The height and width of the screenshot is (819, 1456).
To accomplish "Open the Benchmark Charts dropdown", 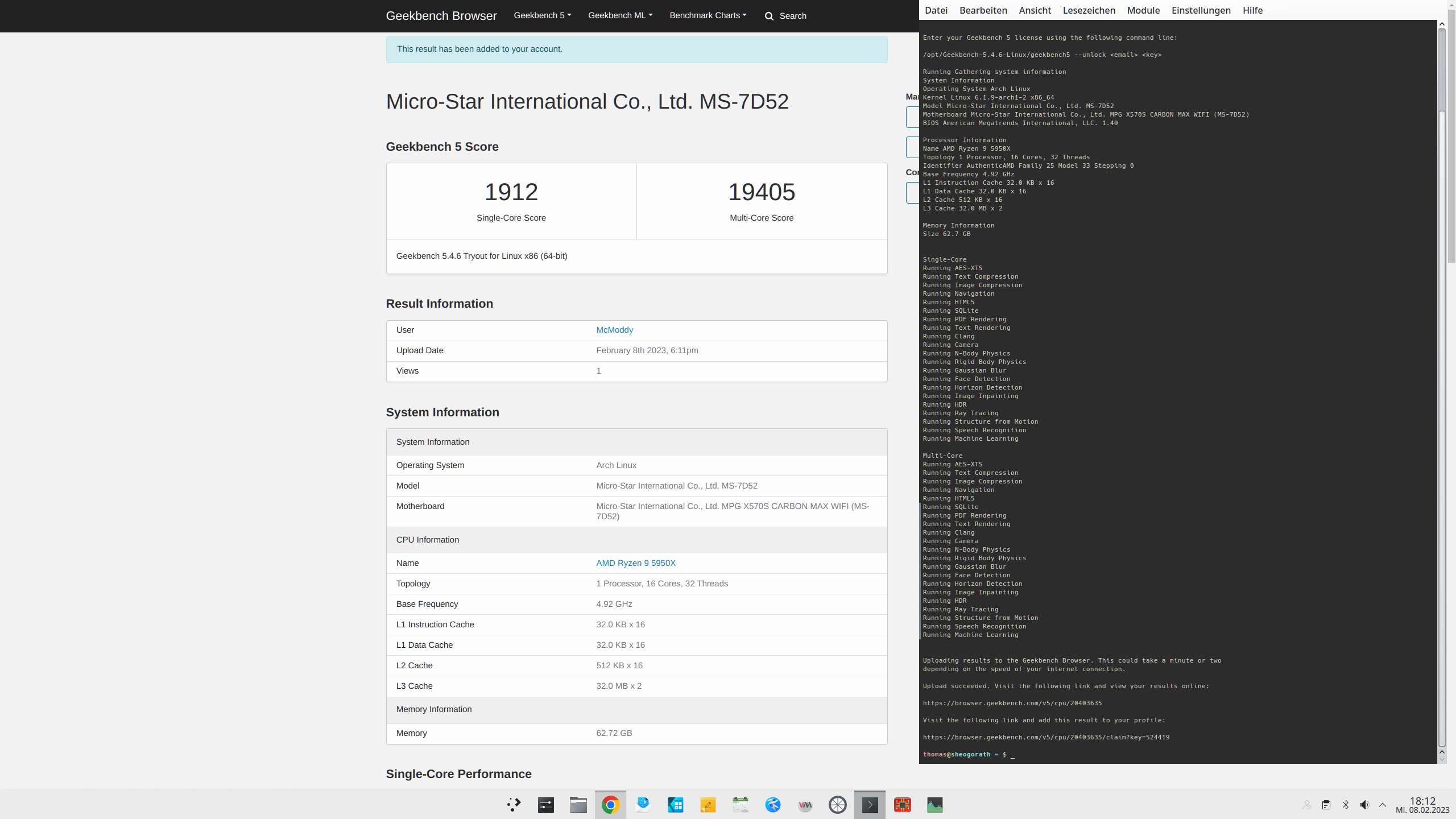I will click(x=708, y=15).
